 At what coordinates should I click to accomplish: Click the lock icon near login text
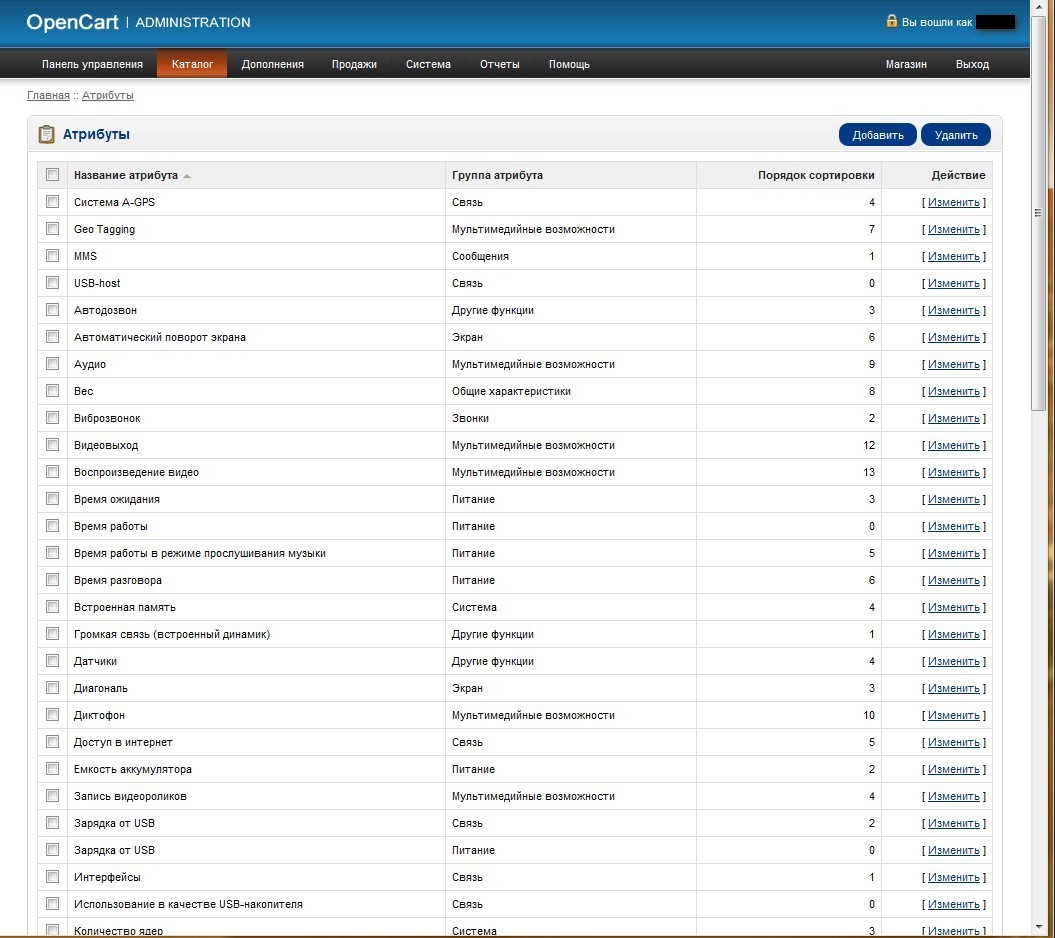[892, 21]
